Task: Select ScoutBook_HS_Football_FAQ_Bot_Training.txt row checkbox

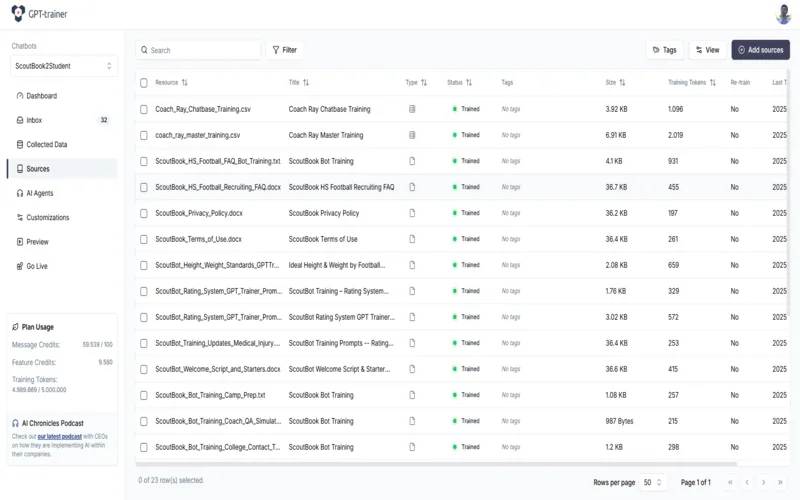Action: pyautogui.click(x=144, y=161)
